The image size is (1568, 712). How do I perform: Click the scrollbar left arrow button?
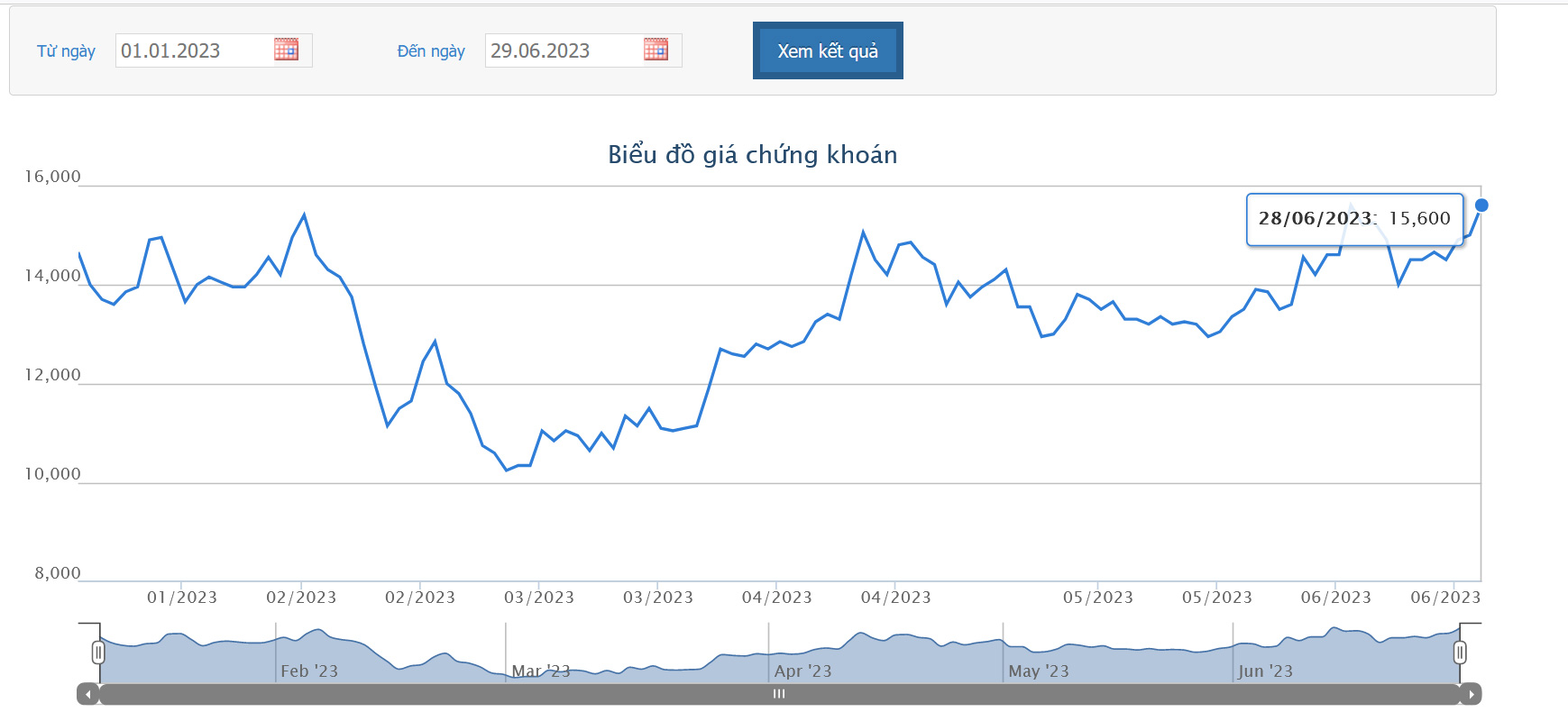[x=87, y=694]
